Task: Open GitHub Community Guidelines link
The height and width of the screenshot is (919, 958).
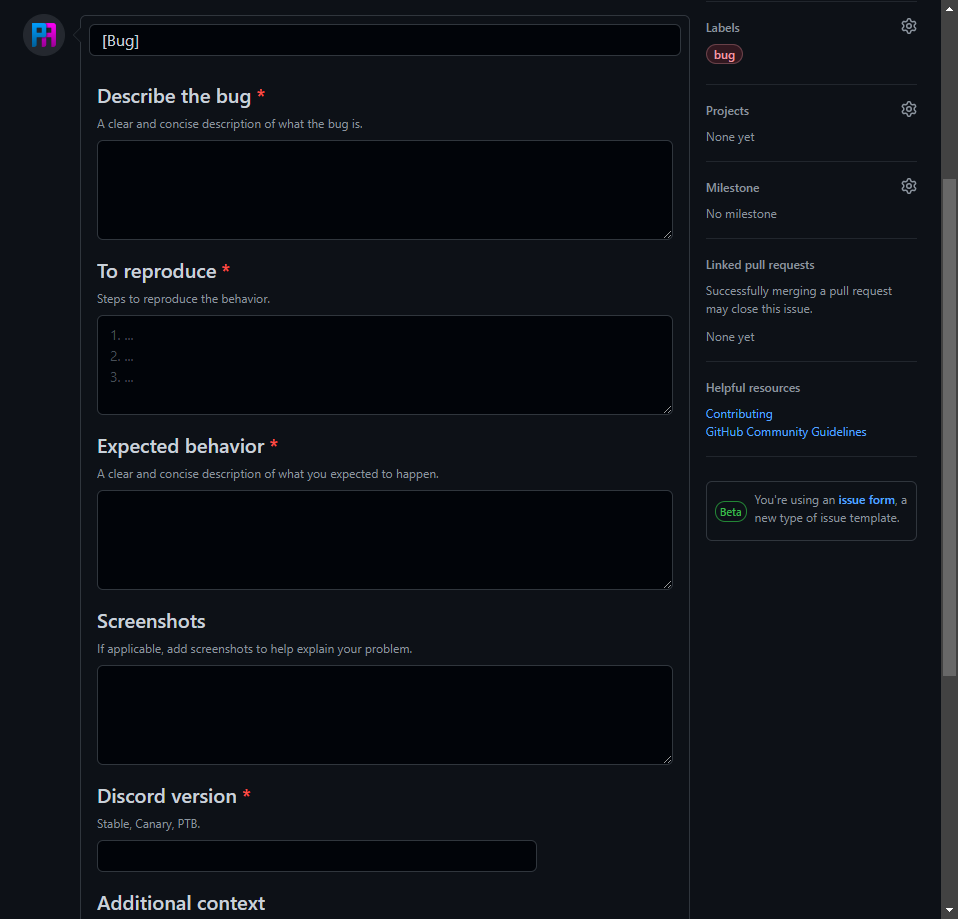Action: coord(786,432)
